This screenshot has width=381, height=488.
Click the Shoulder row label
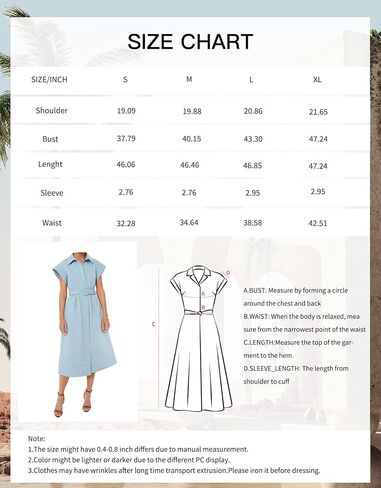[51, 110]
